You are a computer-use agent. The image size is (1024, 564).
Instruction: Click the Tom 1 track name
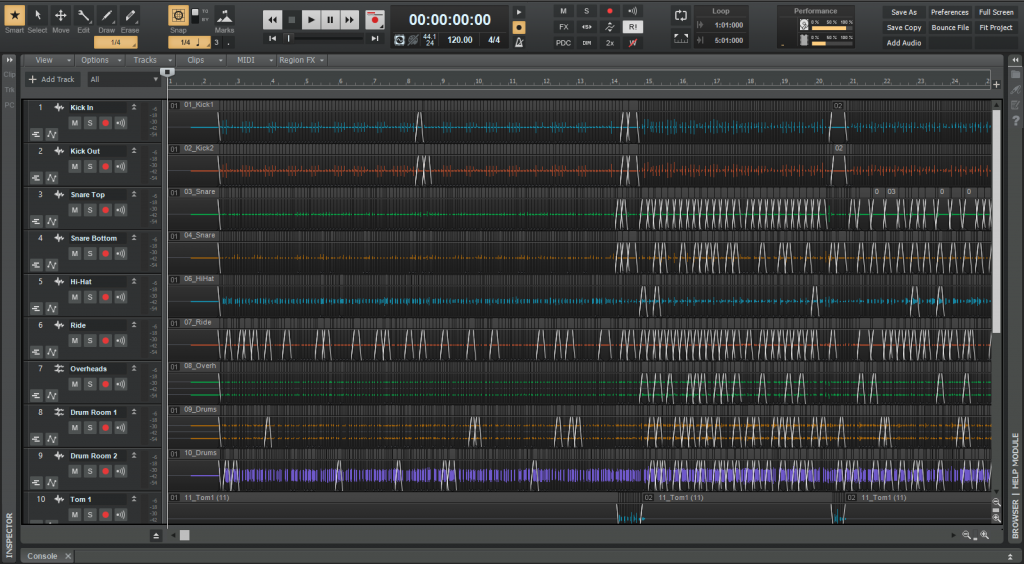81,499
